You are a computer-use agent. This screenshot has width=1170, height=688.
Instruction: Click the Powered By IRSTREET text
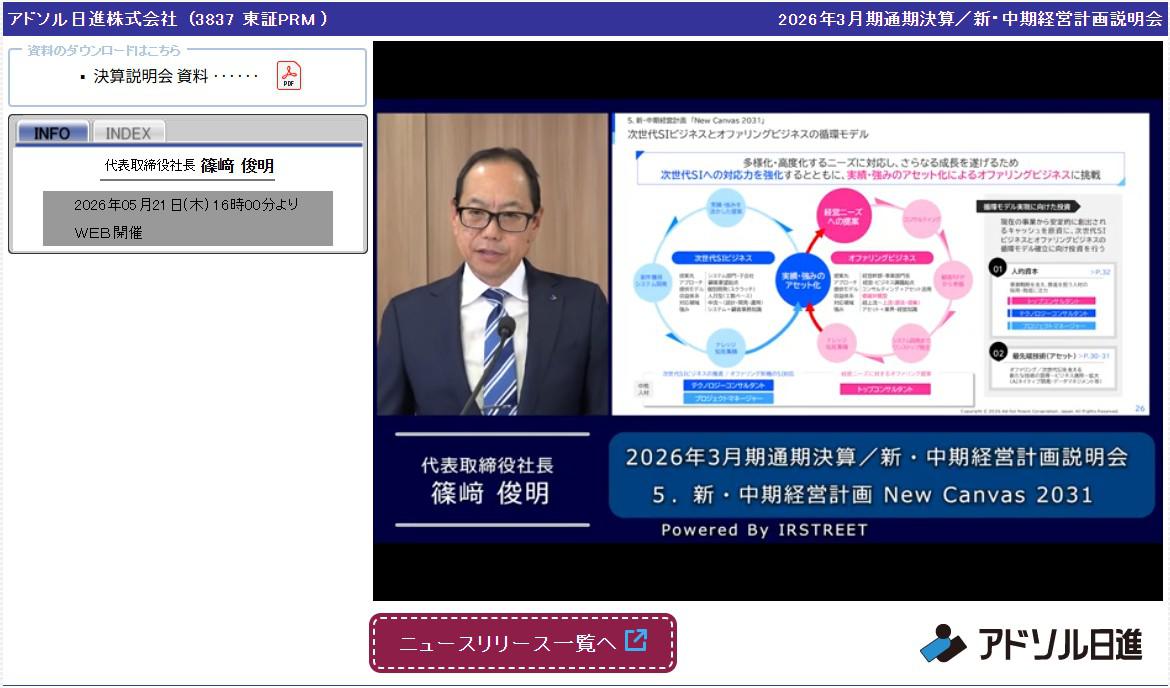(764, 530)
